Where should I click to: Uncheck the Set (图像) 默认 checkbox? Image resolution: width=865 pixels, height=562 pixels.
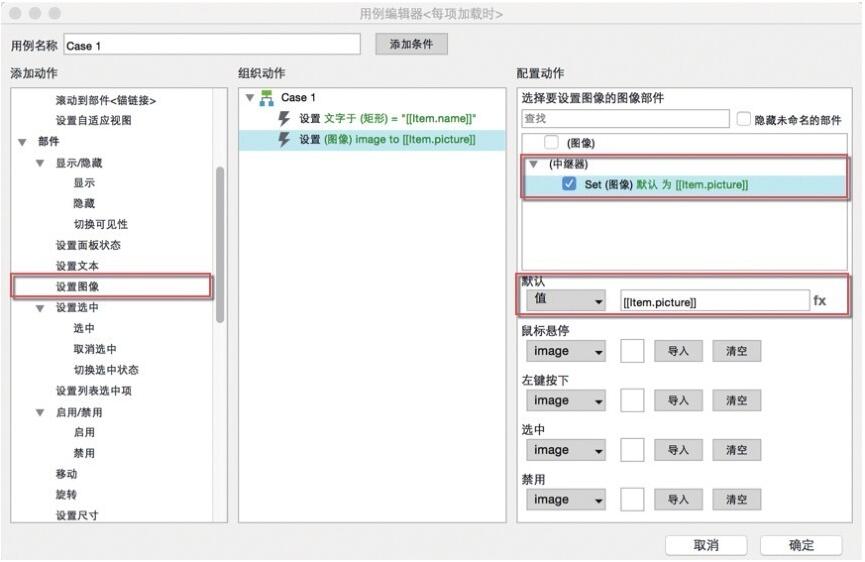click(x=569, y=185)
